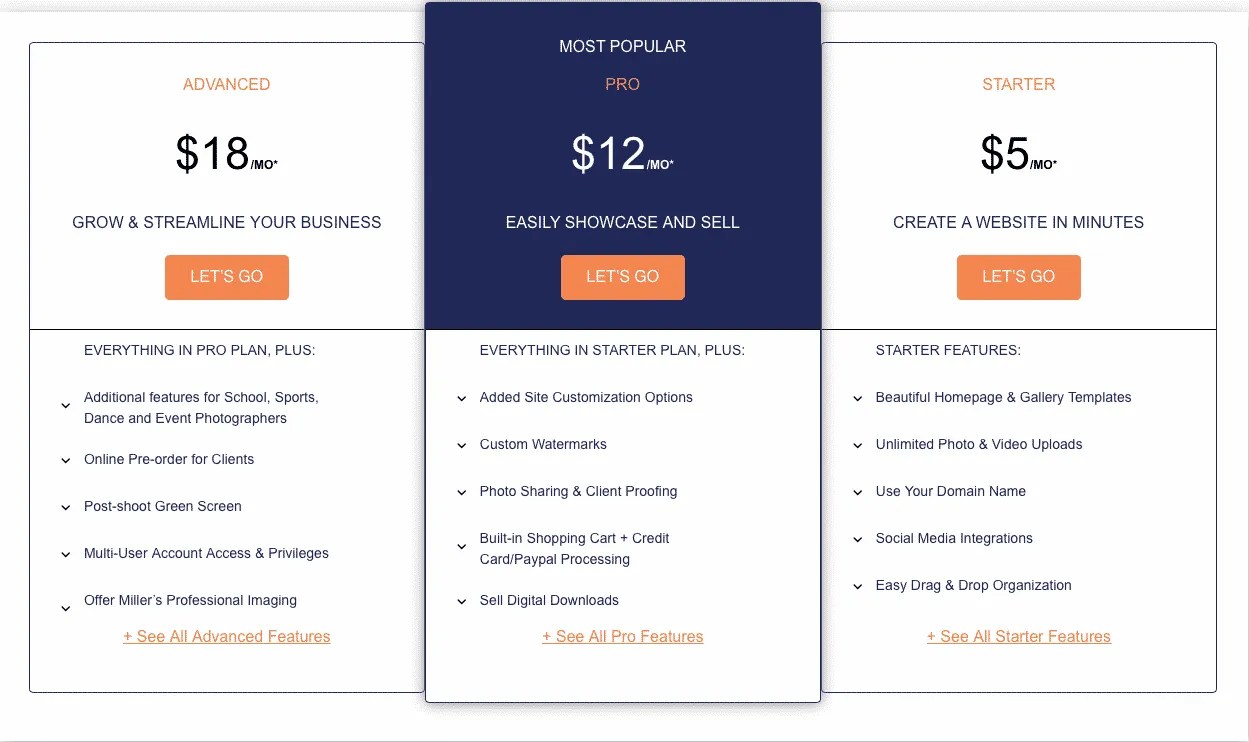Open the See All Advanced Features link

(x=226, y=636)
